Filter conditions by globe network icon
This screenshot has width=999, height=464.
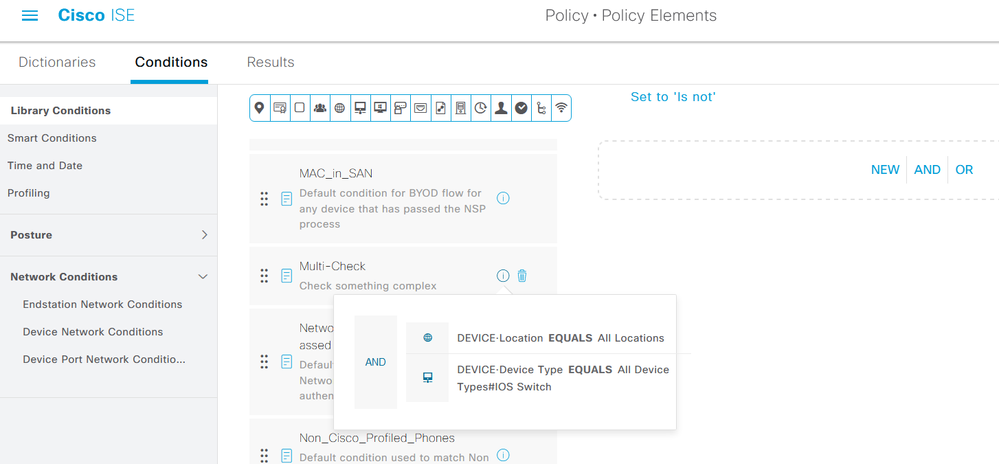340,108
